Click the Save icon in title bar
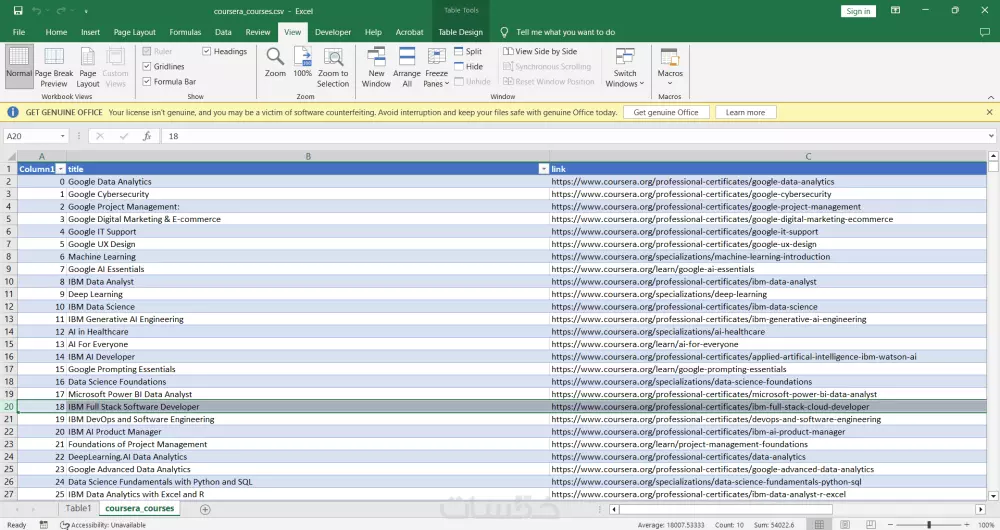Image resolution: width=1000 pixels, height=530 pixels. pyautogui.click(x=18, y=11)
